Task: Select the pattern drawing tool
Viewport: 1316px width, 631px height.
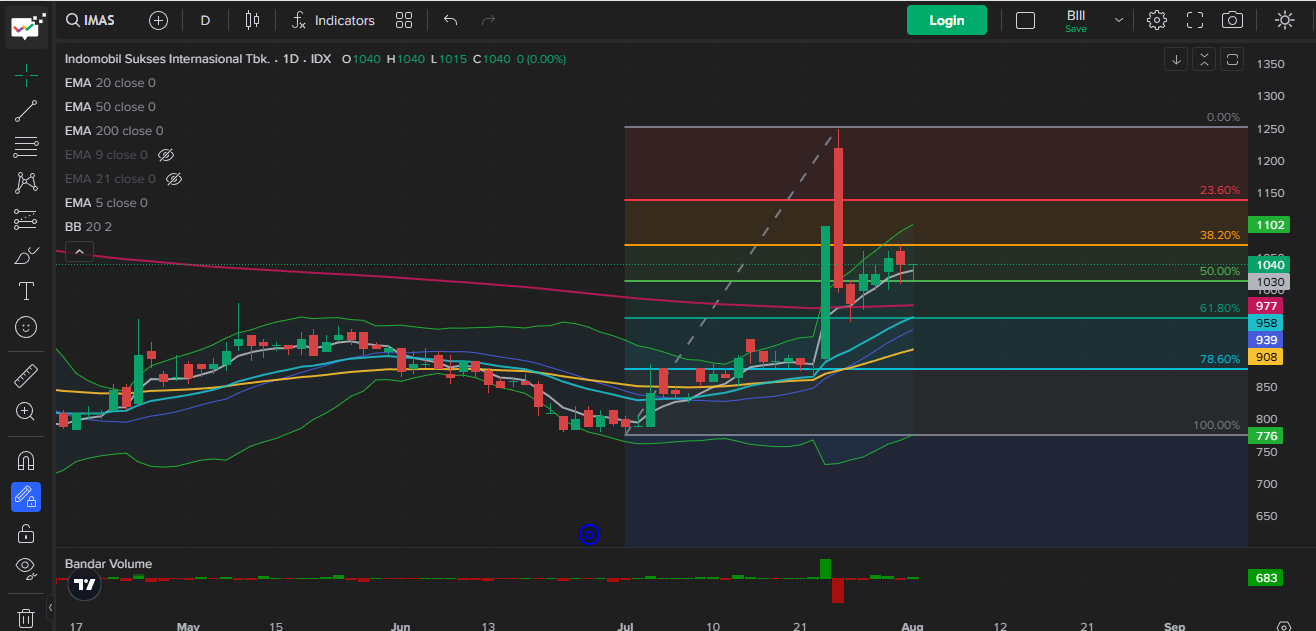Action: [27, 183]
